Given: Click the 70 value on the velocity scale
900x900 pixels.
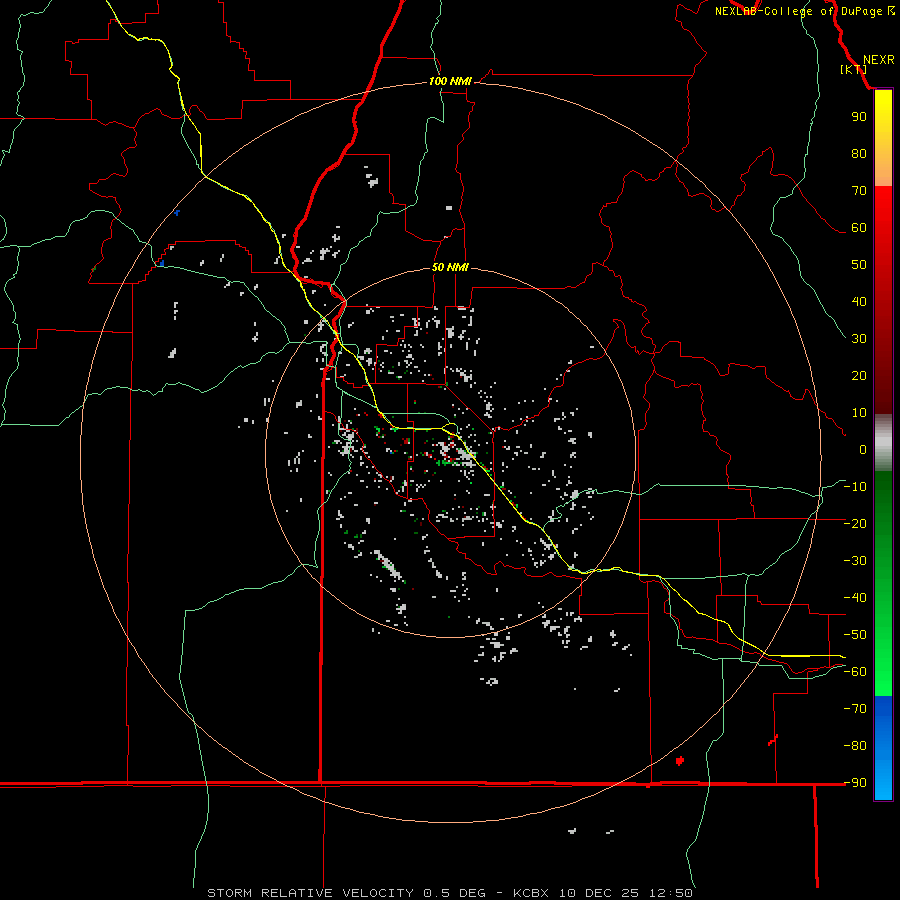Looking at the screenshot, I should pos(859,191).
